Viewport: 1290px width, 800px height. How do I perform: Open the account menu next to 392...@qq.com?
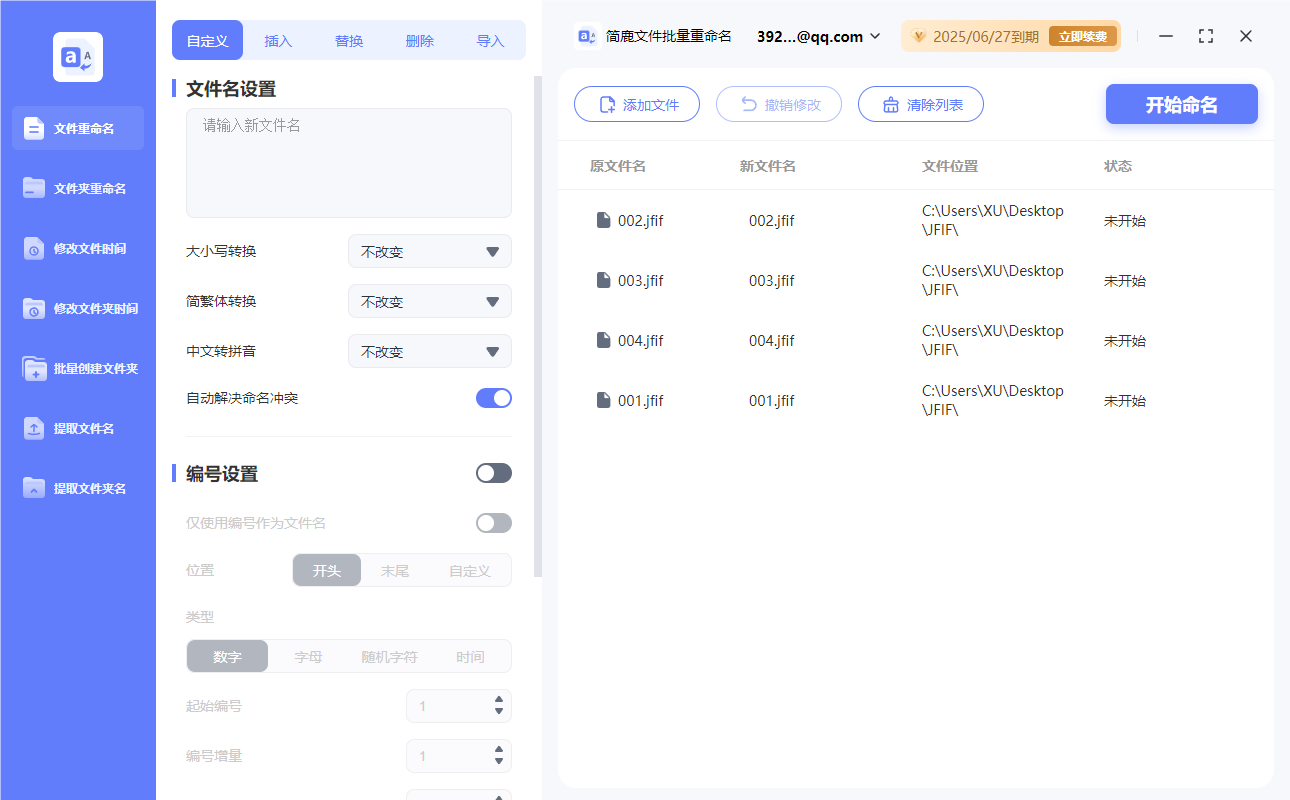coord(875,36)
